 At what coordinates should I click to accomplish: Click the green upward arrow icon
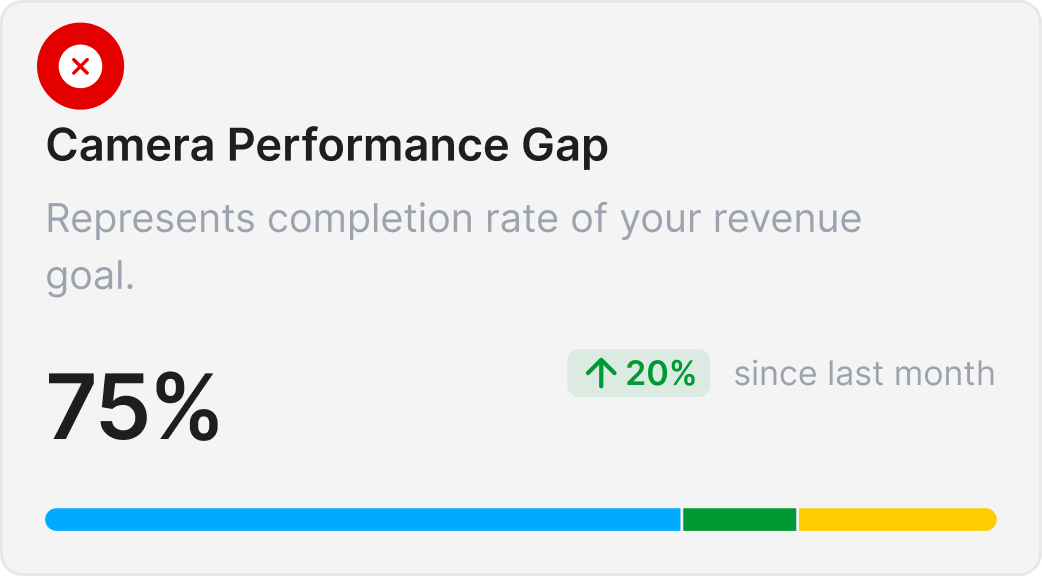(x=601, y=374)
